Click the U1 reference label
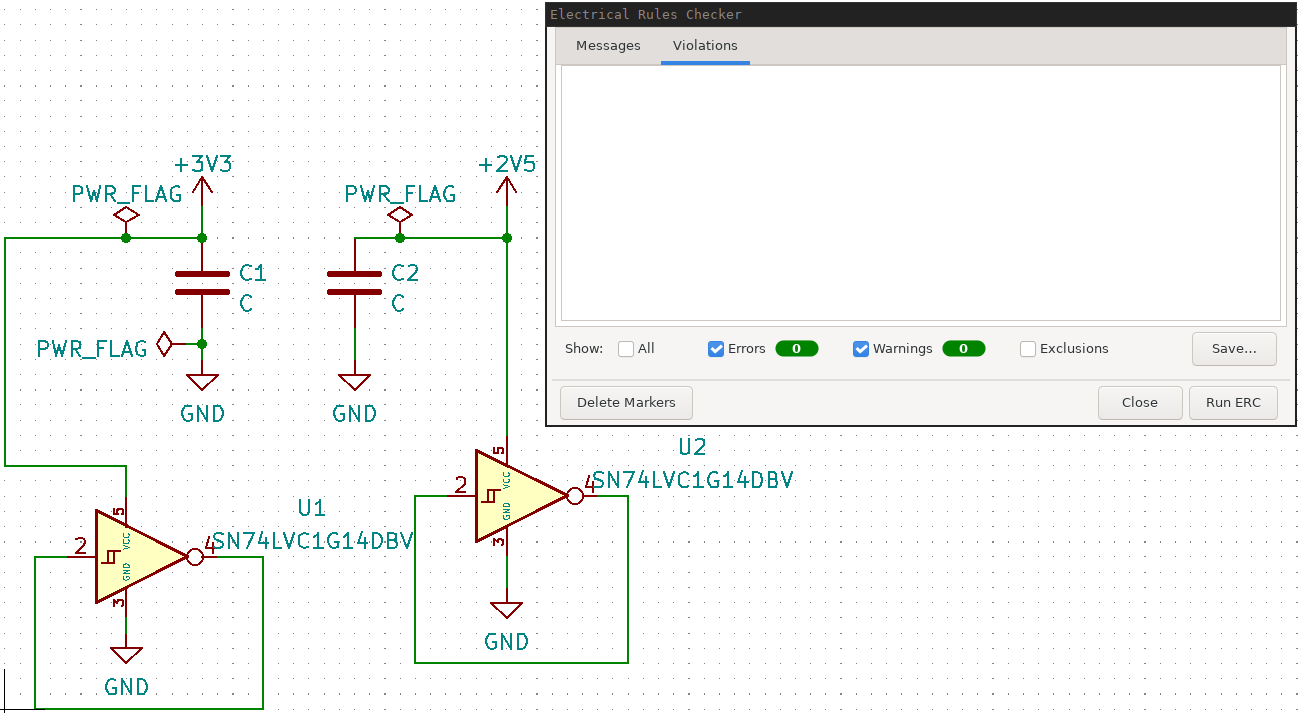 (x=311, y=507)
